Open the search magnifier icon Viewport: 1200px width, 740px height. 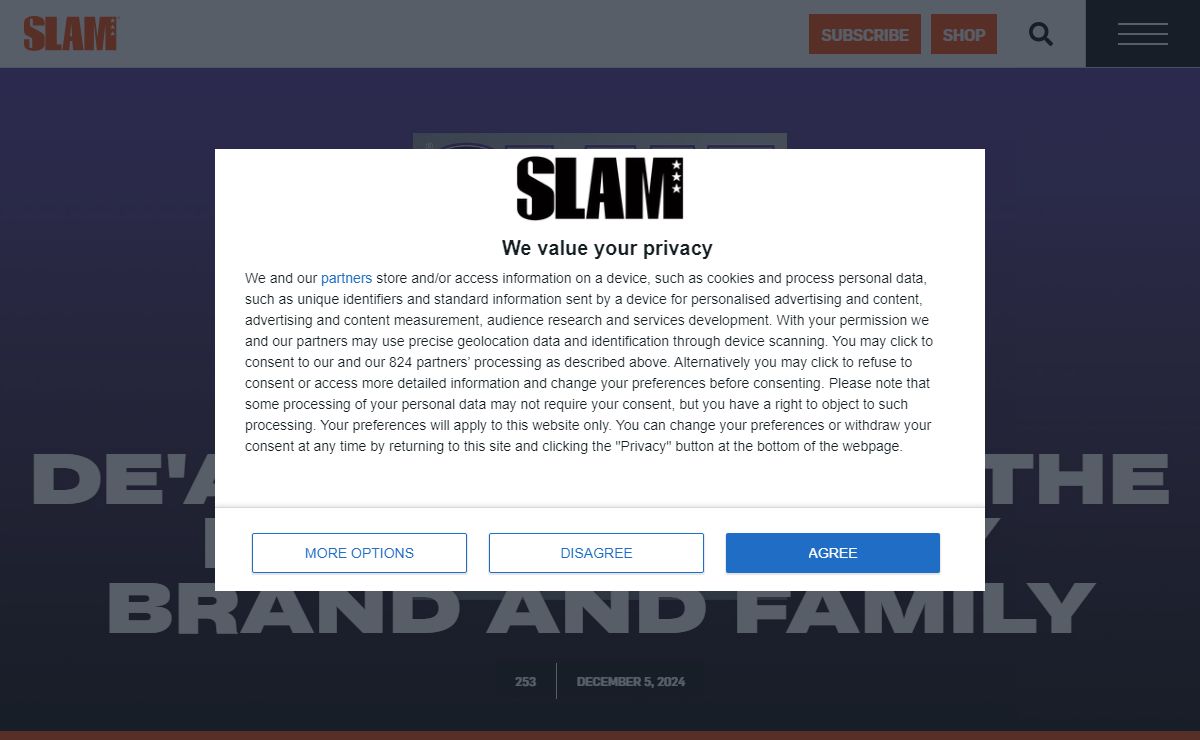tap(1041, 34)
